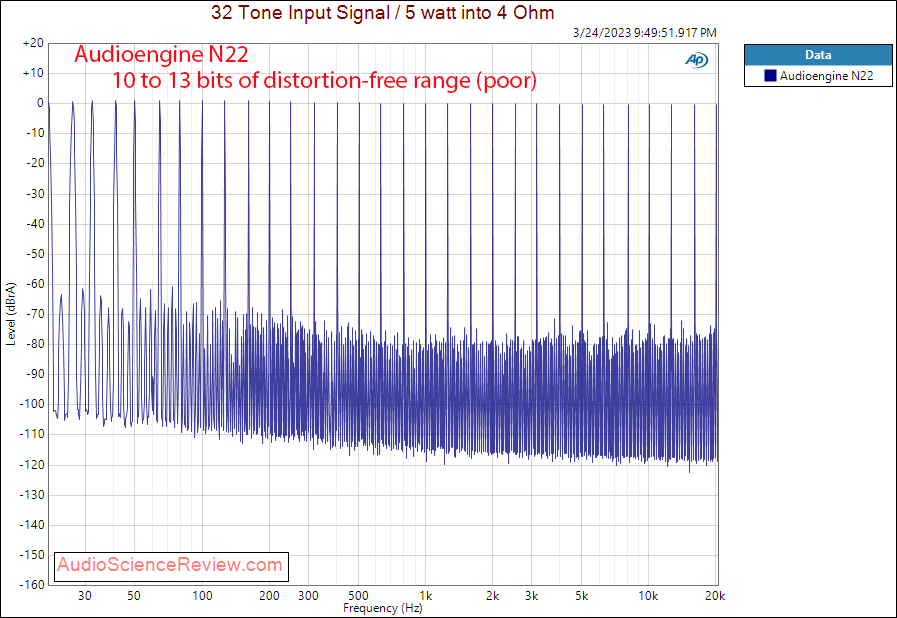Click the 50 Hz frequency axis tick label
The image size is (897, 618).
pyautogui.click(x=134, y=596)
